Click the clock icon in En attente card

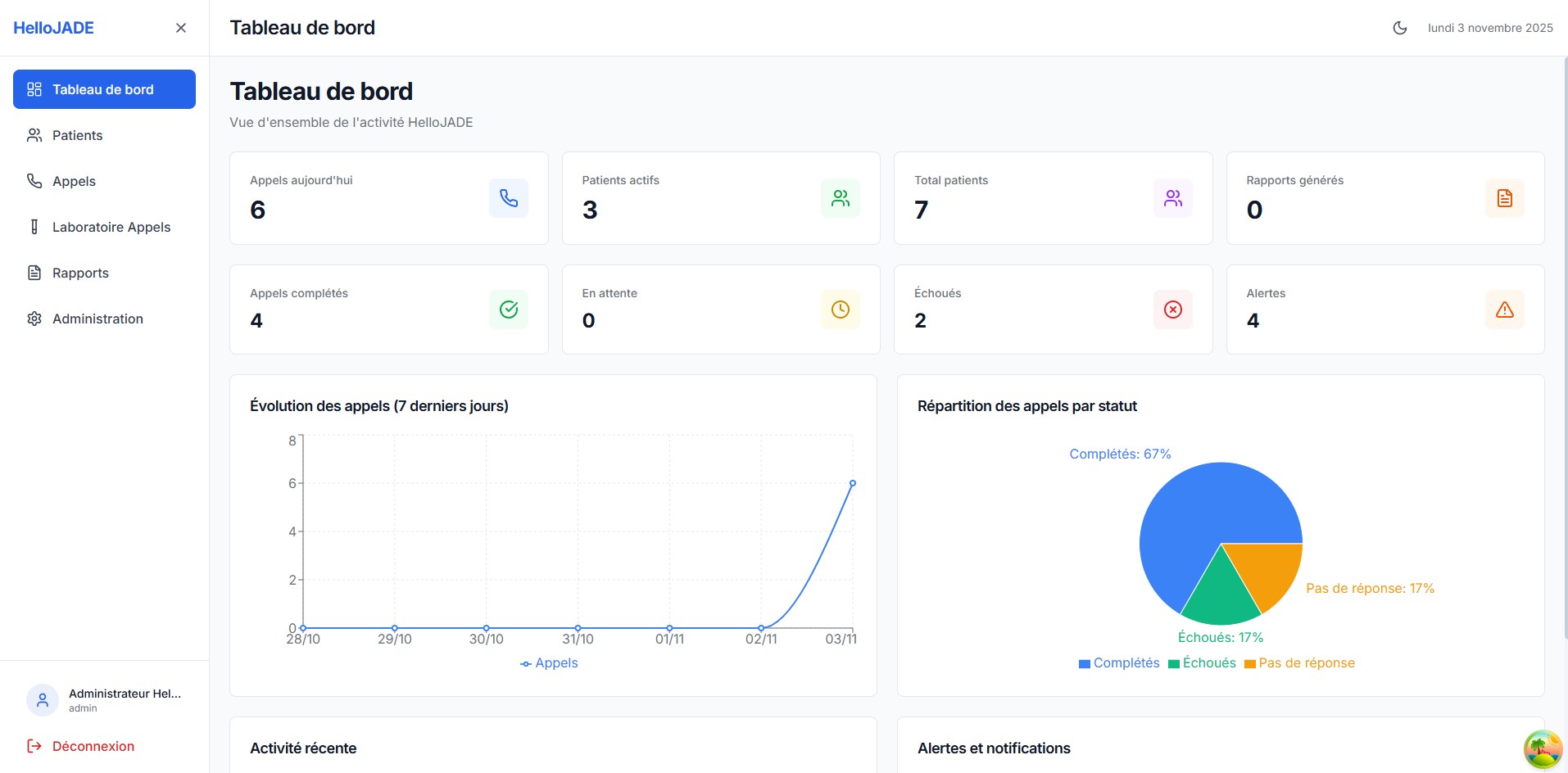[841, 310]
